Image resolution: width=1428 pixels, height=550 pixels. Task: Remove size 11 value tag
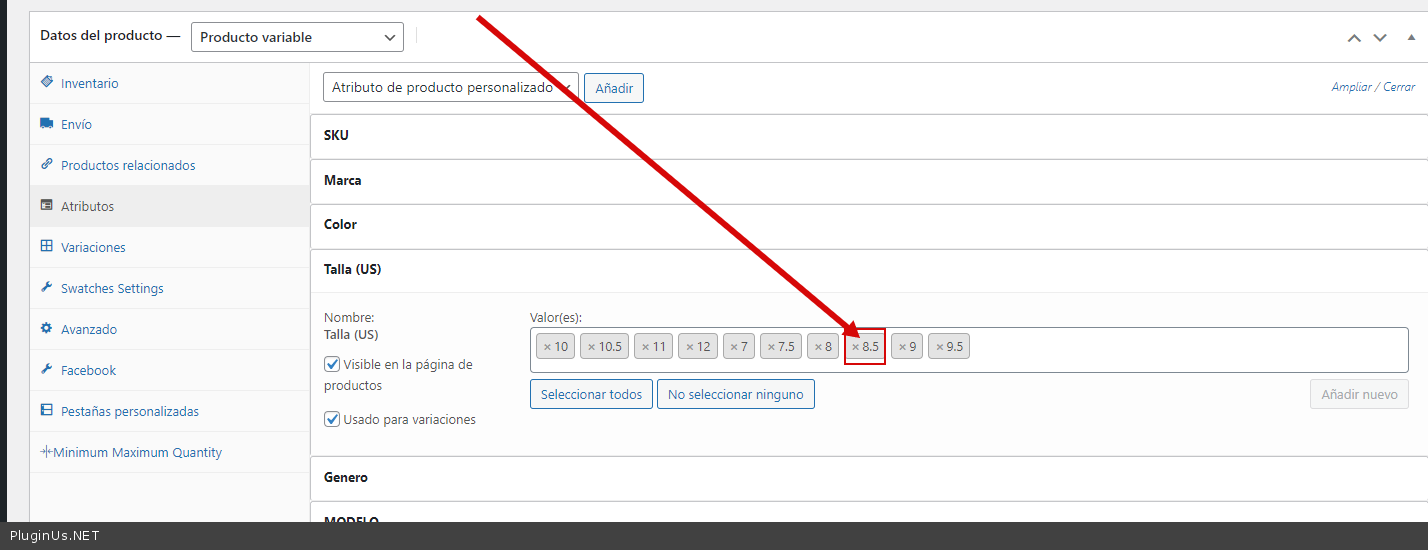click(x=644, y=347)
